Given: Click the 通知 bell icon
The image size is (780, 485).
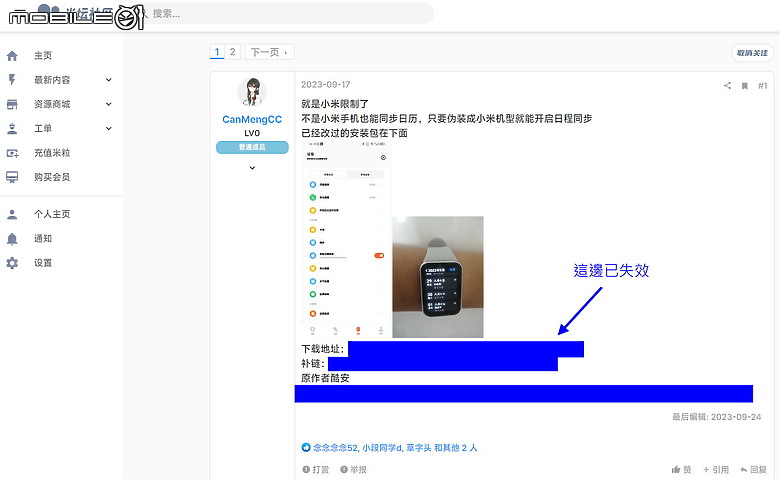Looking at the screenshot, I should [12, 239].
